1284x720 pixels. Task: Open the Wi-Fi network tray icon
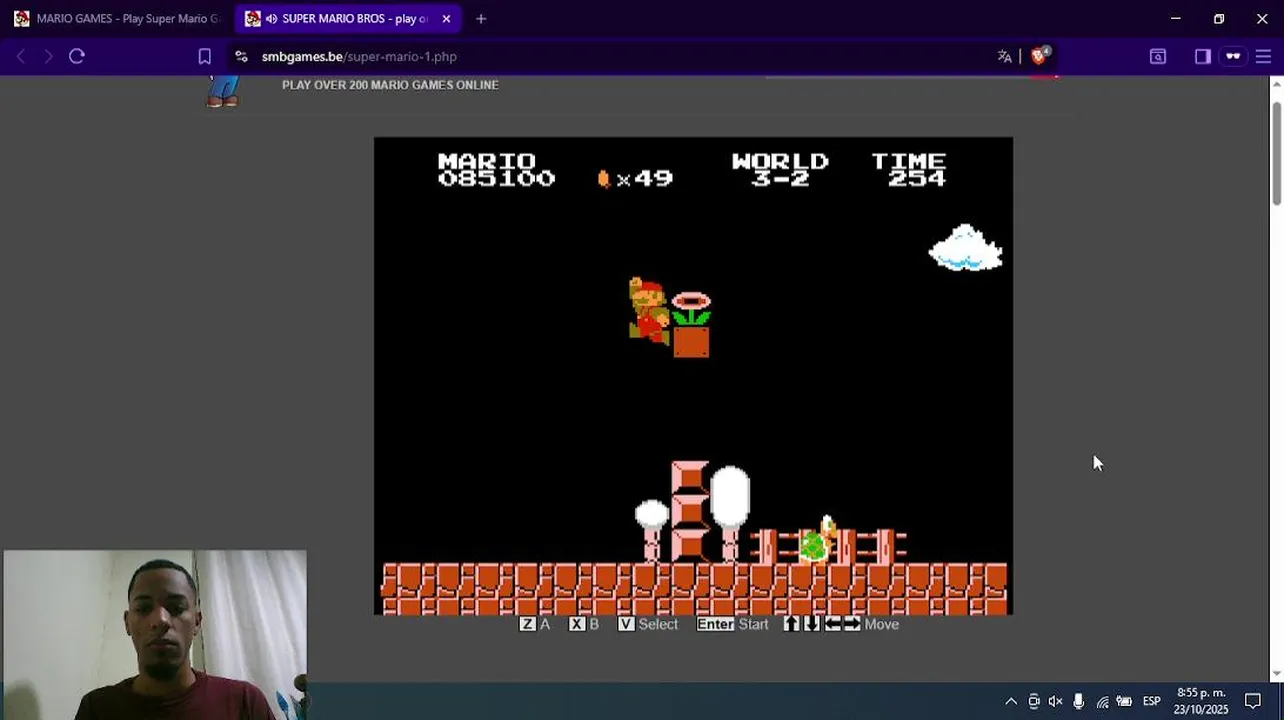[x=1102, y=701]
